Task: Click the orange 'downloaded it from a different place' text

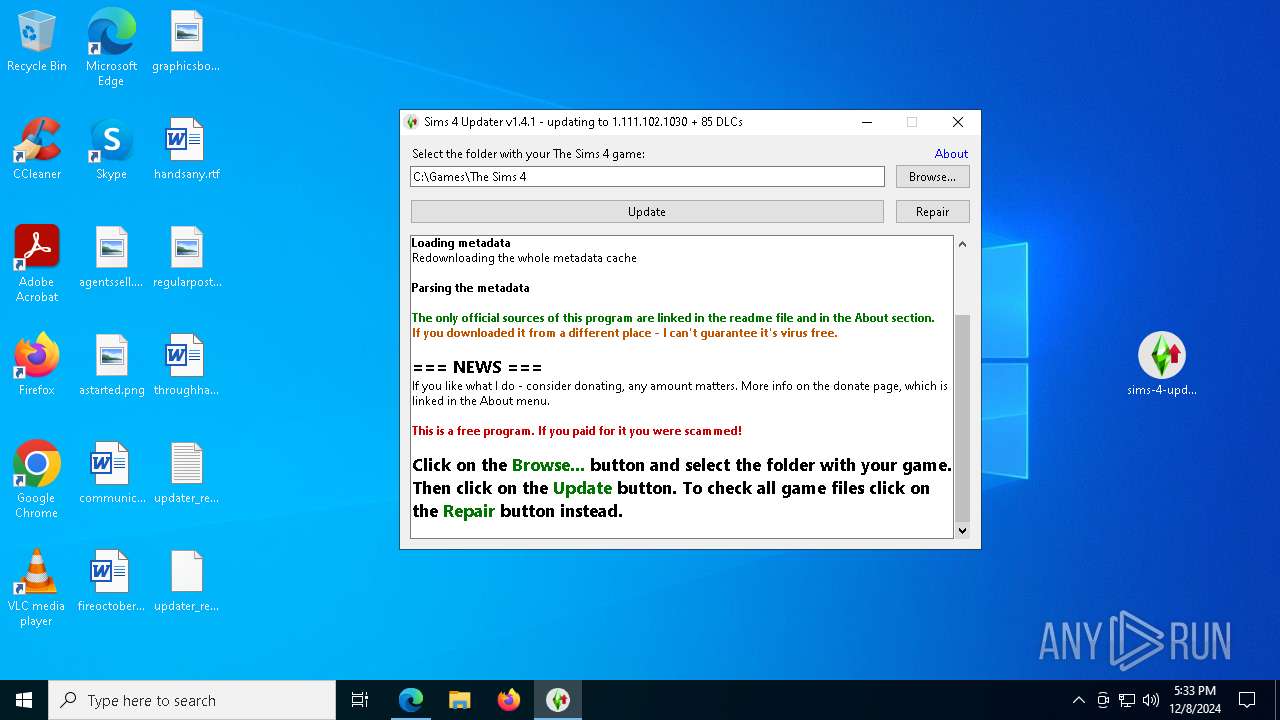Action: (x=625, y=333)
